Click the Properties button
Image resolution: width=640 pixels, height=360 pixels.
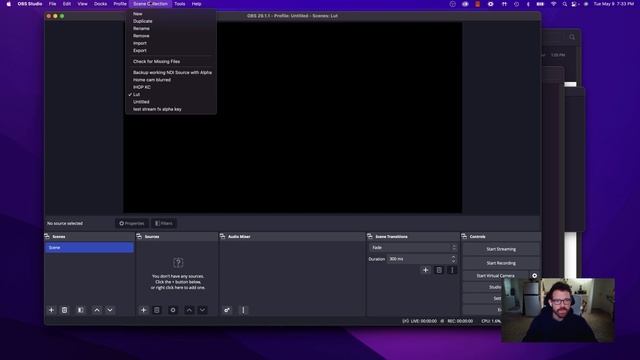pyautogui.click(x=132, y=224)
